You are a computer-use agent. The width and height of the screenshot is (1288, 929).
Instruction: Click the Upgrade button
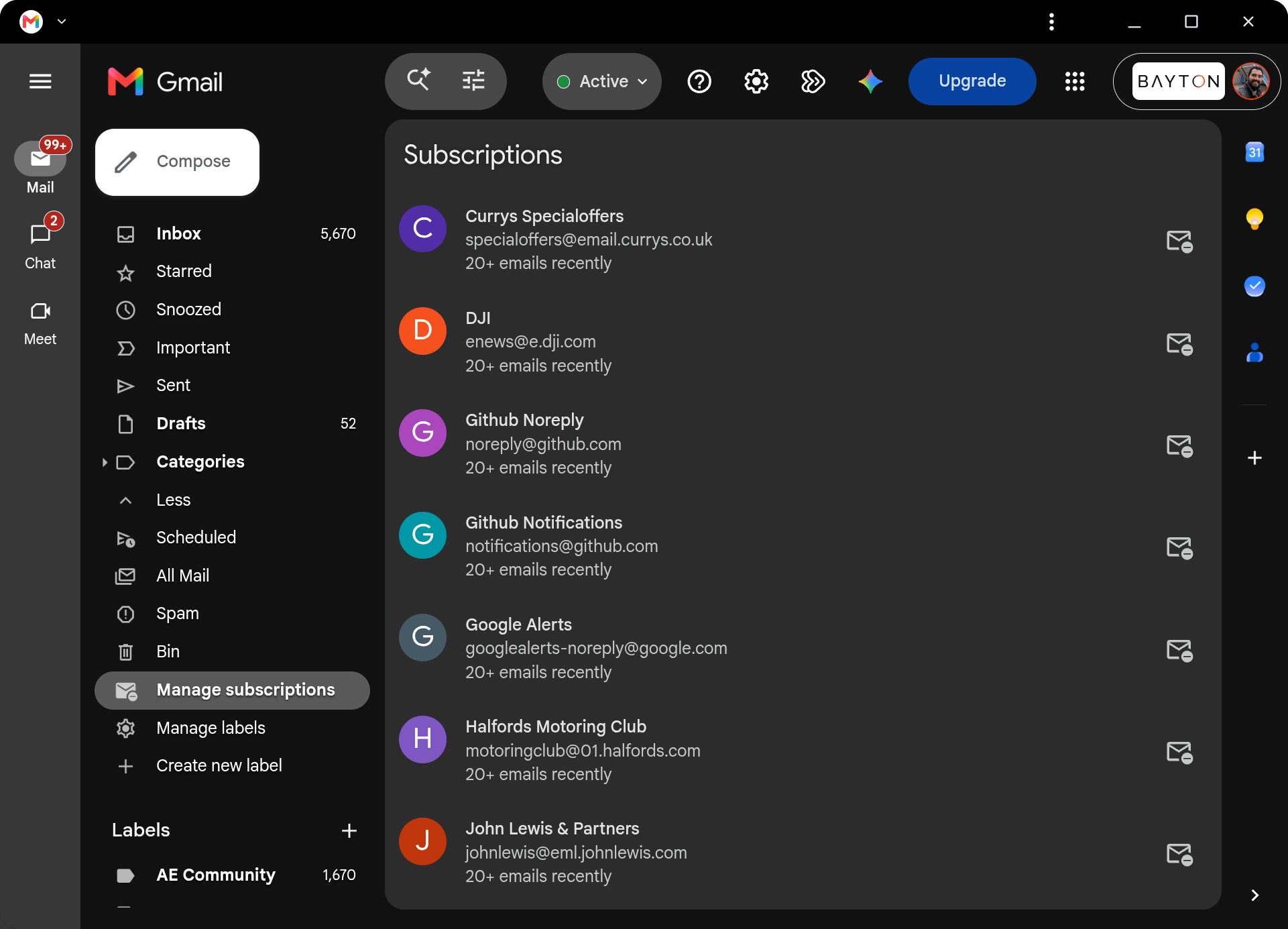click(972, 81)
